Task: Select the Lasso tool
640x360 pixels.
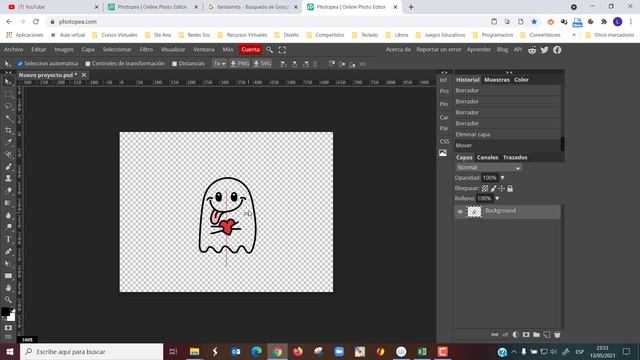Action: point(8,106)
